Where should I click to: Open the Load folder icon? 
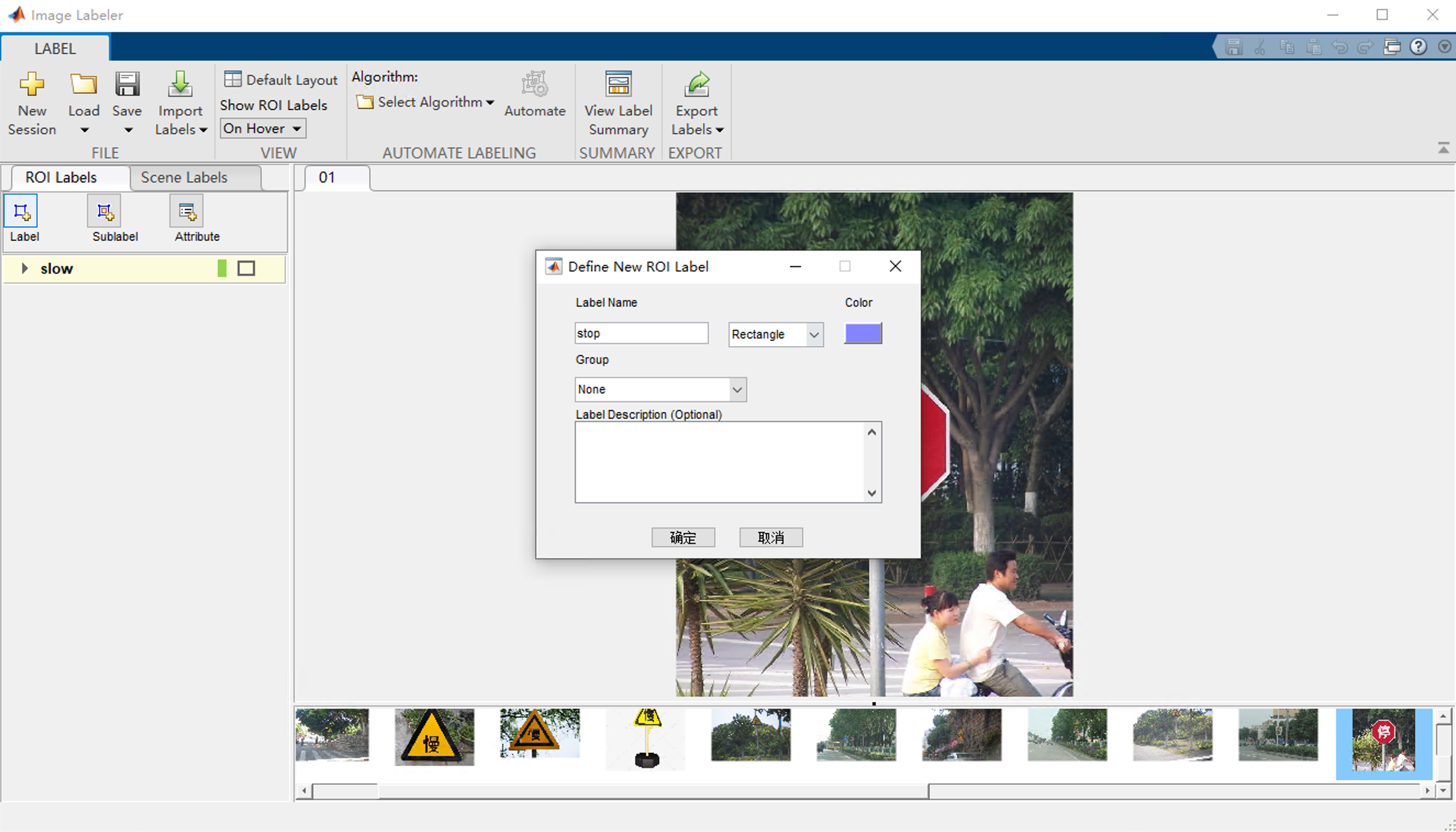(84, 85)
